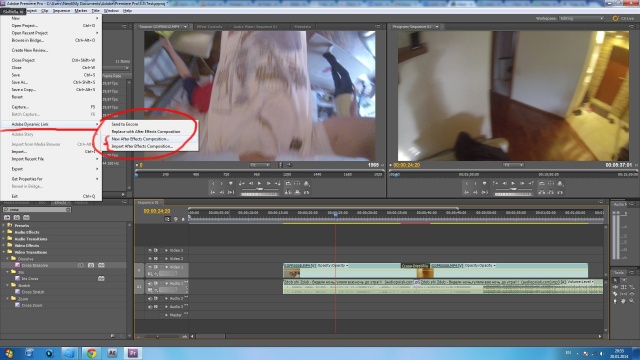Image resolution: width=640 pixels, height=360 pixels.
Task: Expand the Video 2 track
Action: 166,258
